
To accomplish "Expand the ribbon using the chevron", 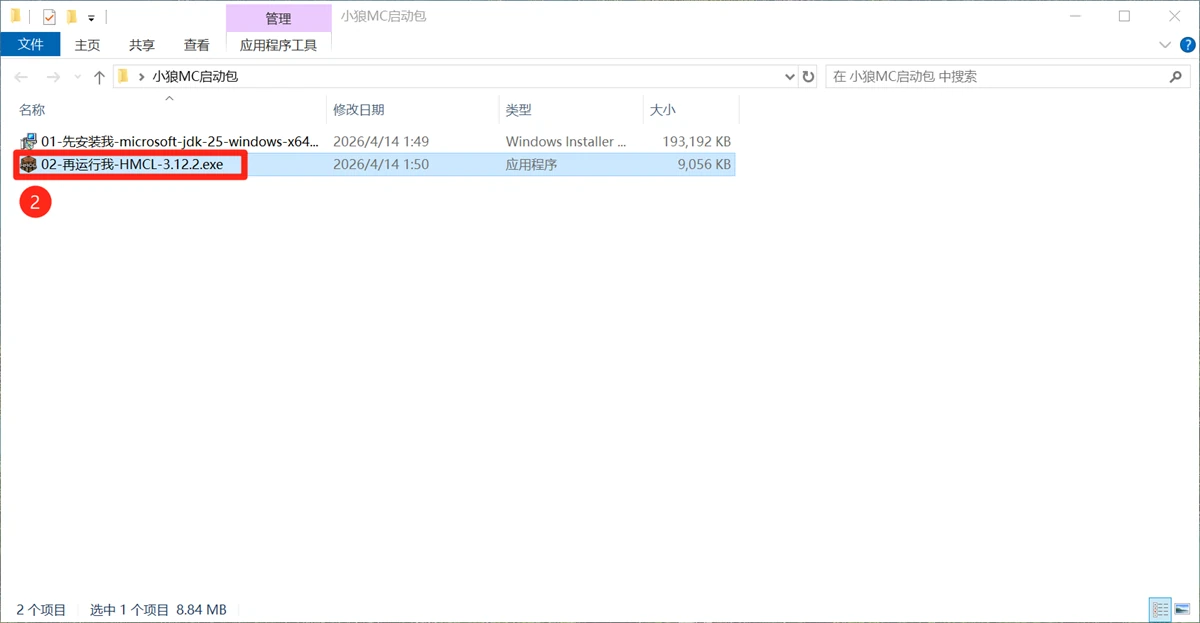I will point(1164,45).
